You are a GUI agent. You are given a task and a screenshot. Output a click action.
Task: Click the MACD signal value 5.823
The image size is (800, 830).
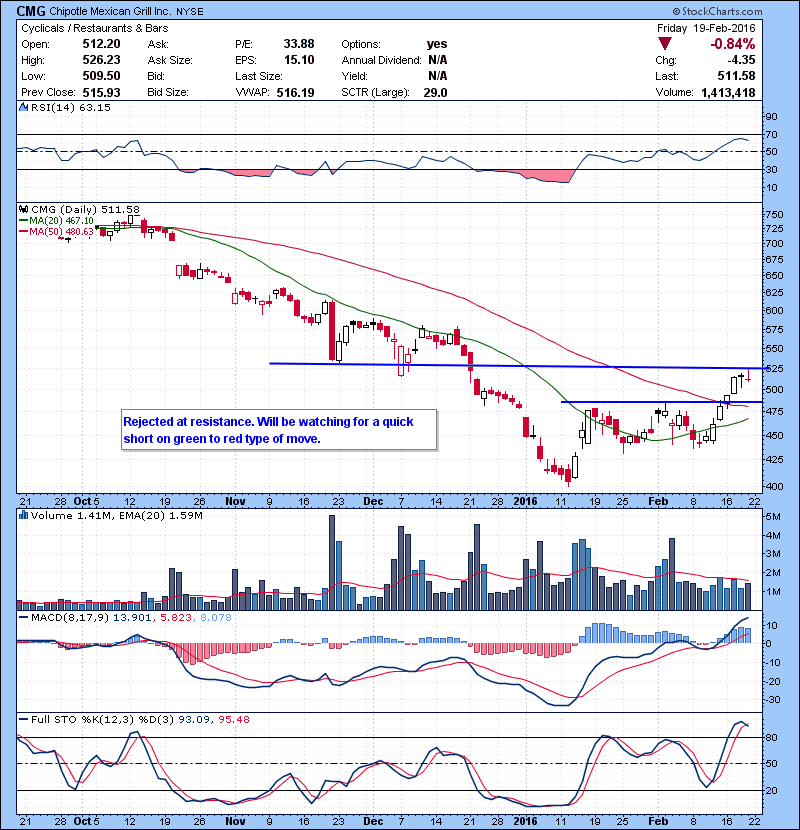pyautogui.click(x=176, y=617)
